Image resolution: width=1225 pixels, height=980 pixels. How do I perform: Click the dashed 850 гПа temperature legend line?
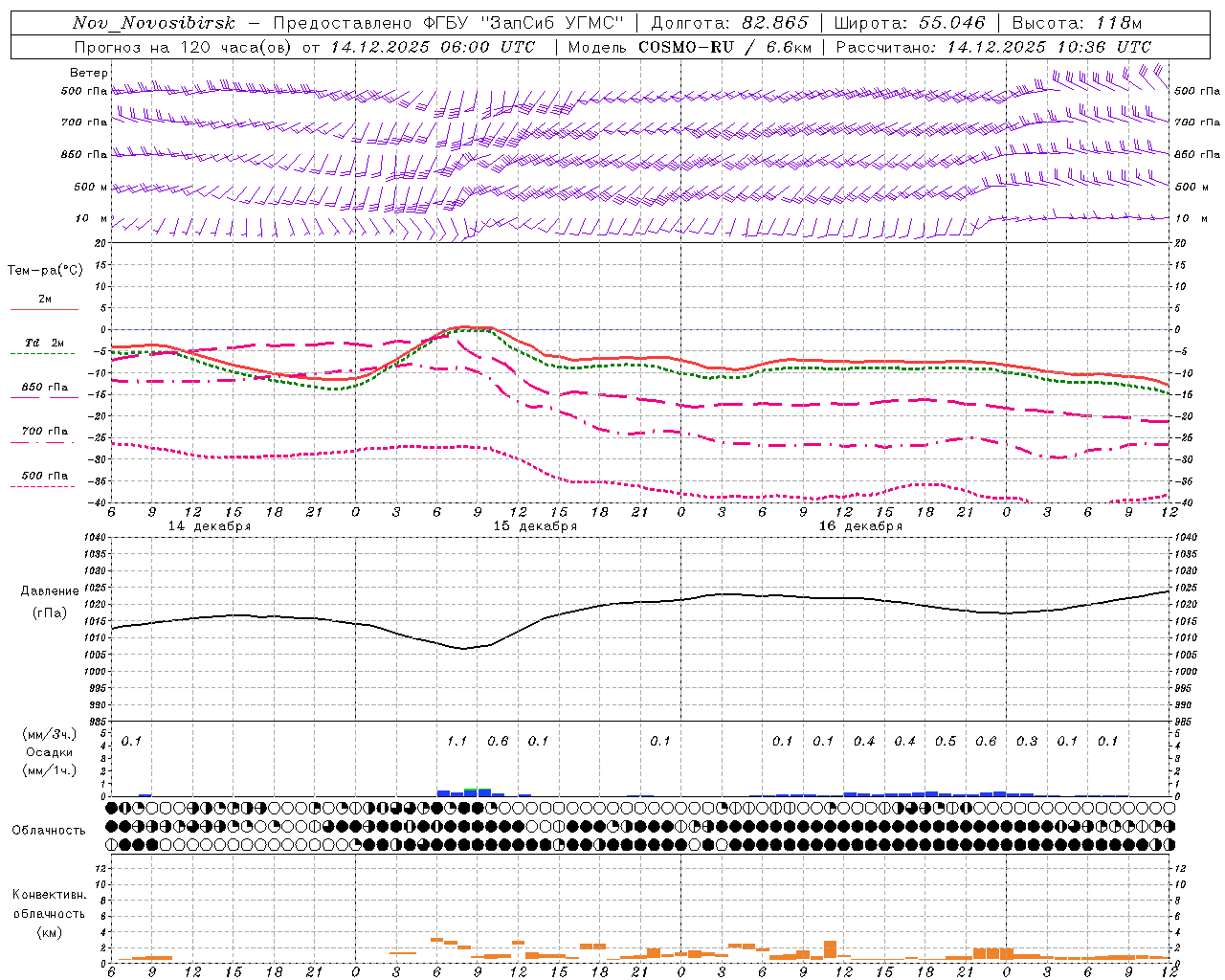44,396
